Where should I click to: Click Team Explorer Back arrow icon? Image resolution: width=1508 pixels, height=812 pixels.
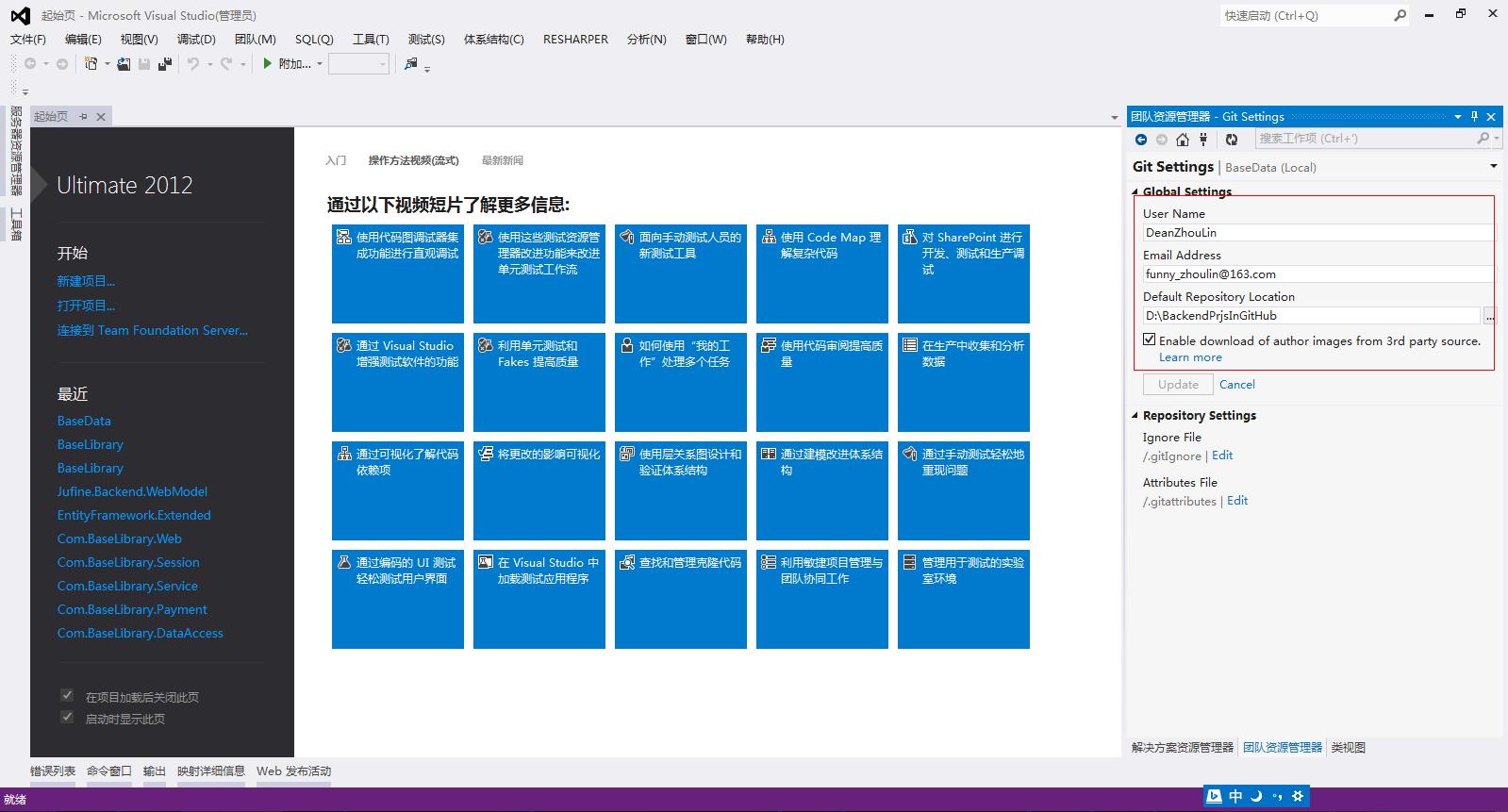[1141, 139]
